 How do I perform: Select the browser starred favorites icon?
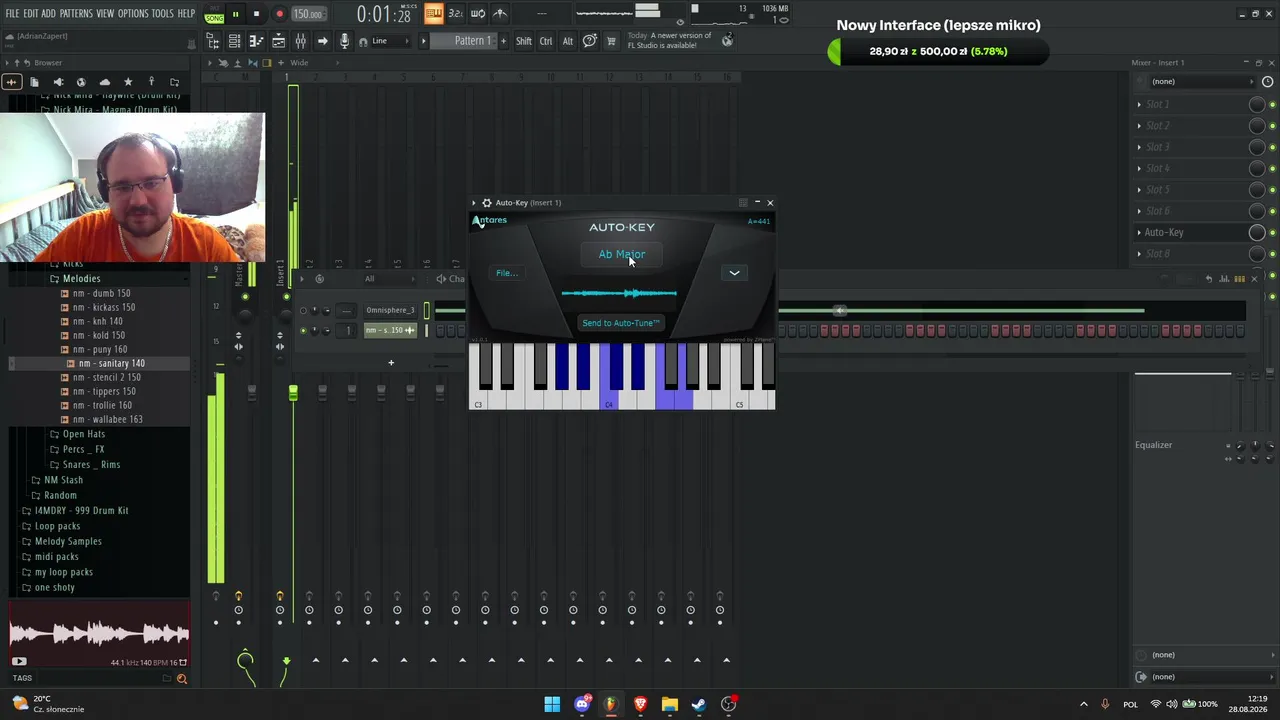coord(128,82)
